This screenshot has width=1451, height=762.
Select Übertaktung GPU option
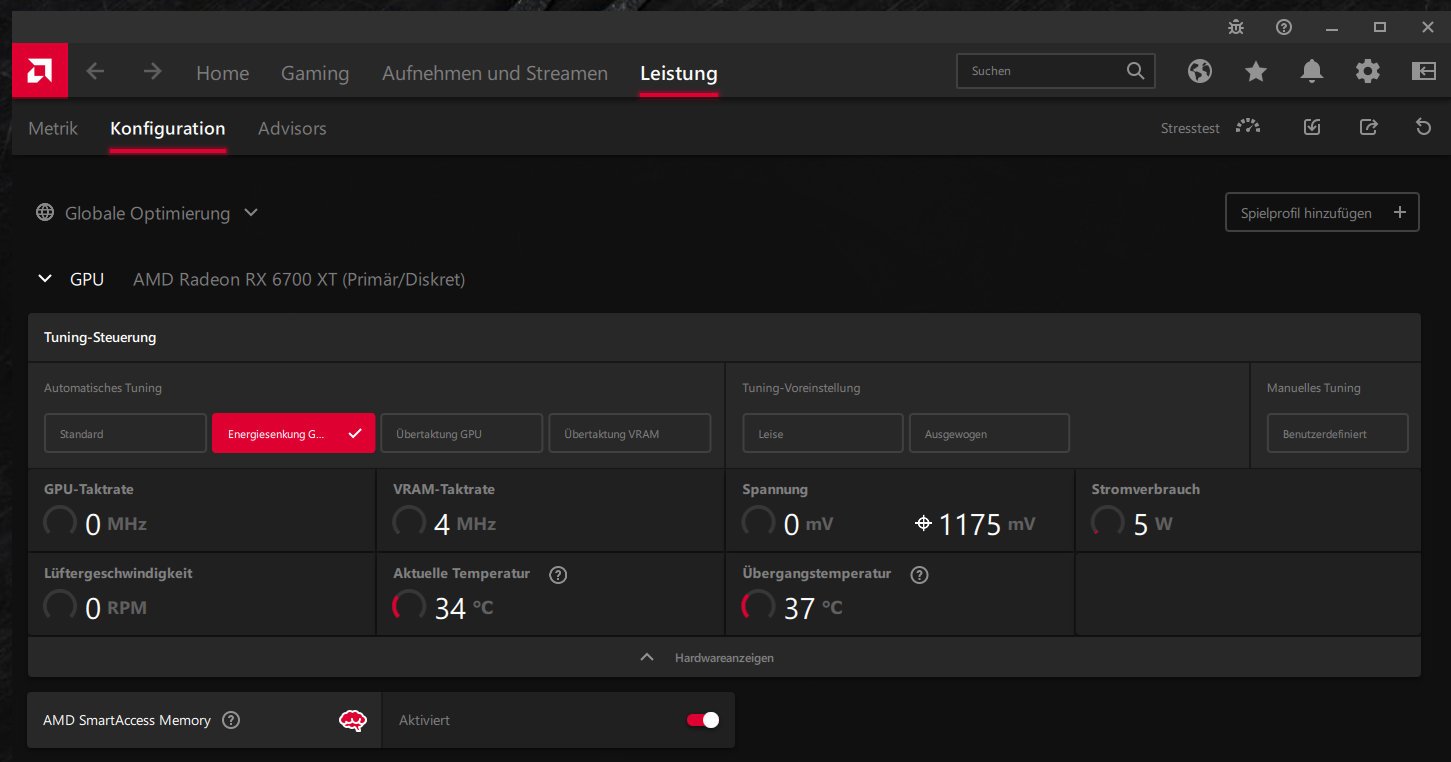[x=461, y=433]
